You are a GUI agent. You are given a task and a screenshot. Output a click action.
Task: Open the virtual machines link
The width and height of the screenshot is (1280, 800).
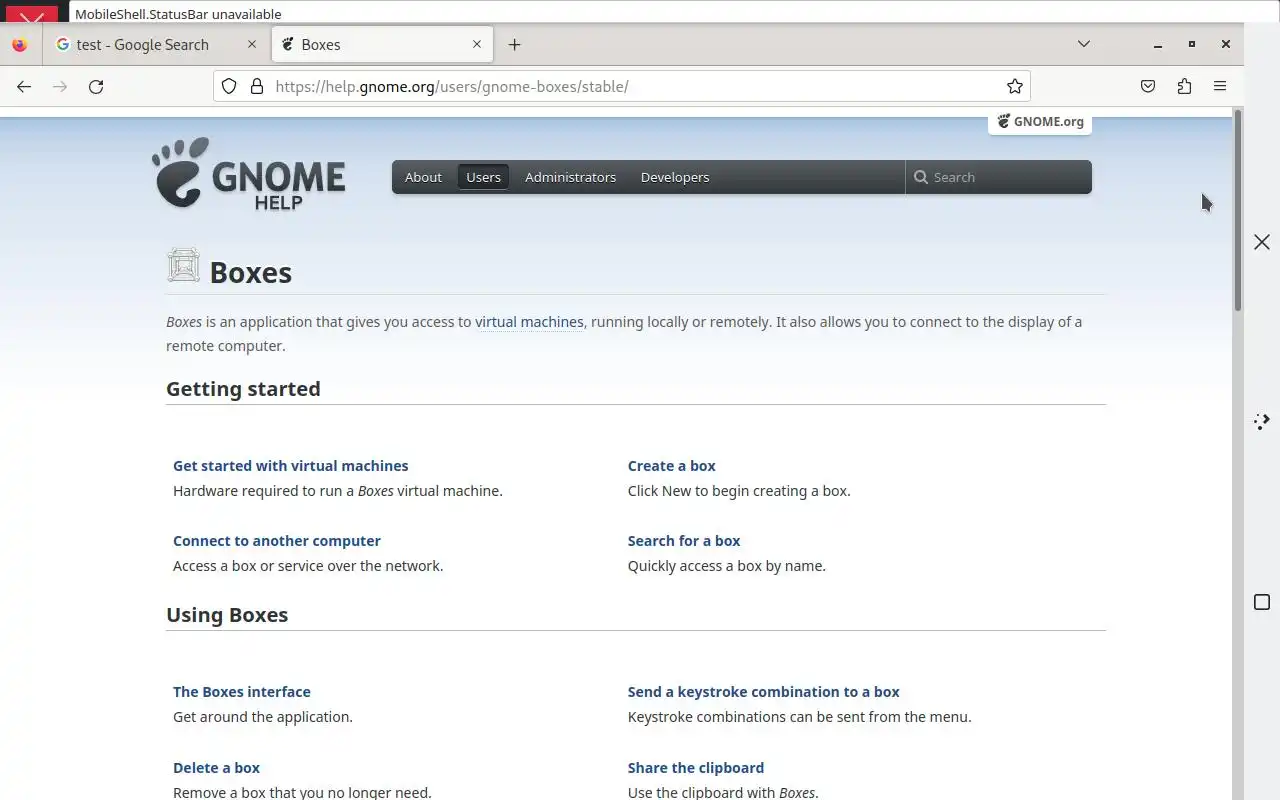[x=529, y=322]
